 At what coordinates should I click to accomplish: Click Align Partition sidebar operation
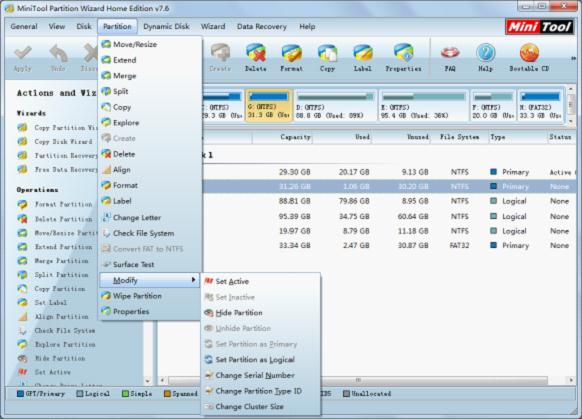pyautogui.click(x=53, y=317)
